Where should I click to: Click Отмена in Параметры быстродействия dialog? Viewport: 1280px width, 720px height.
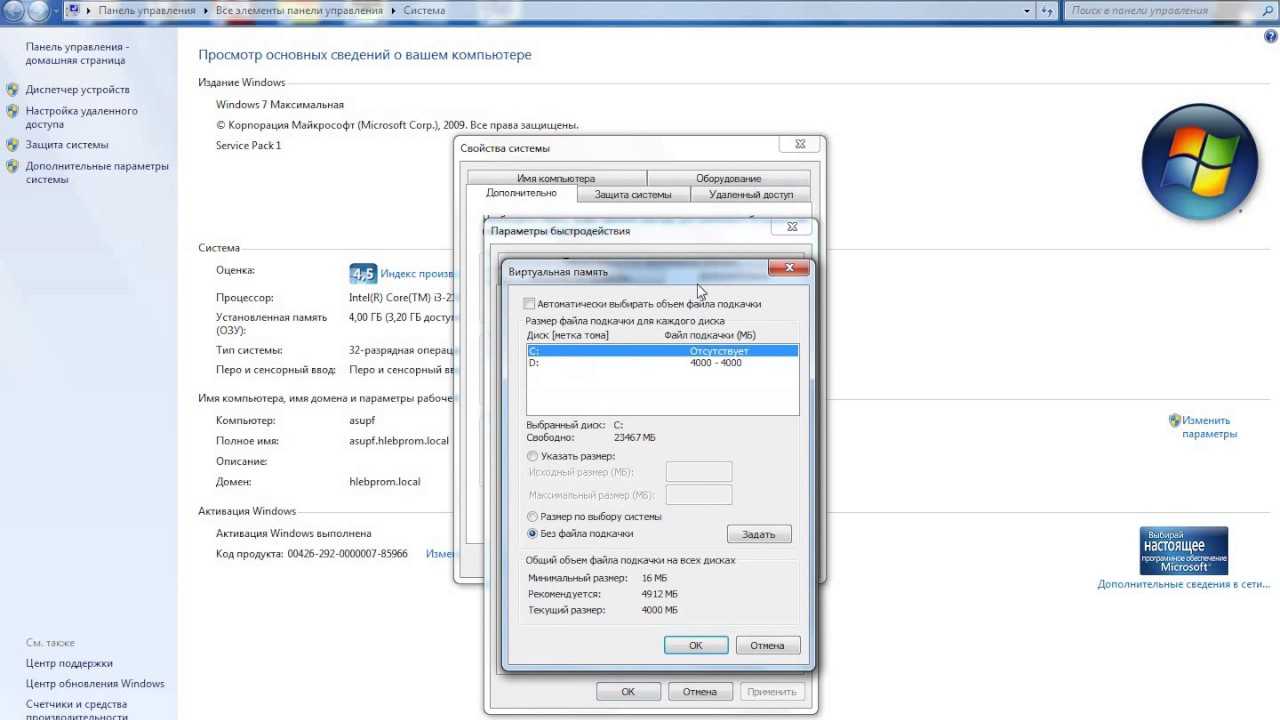[x=700, y=691]
